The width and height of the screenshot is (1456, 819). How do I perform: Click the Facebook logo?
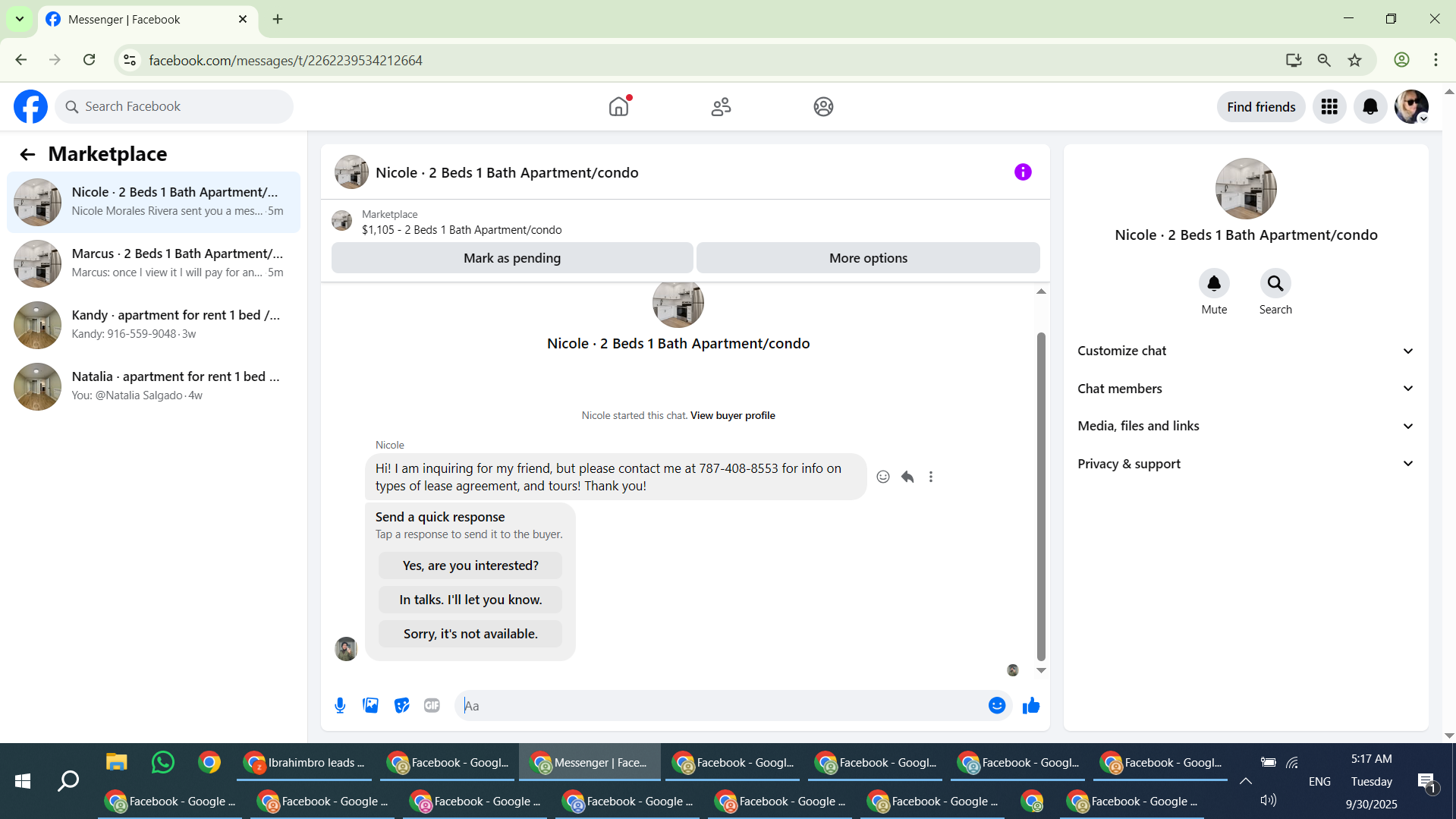click(x=30, y=106)
